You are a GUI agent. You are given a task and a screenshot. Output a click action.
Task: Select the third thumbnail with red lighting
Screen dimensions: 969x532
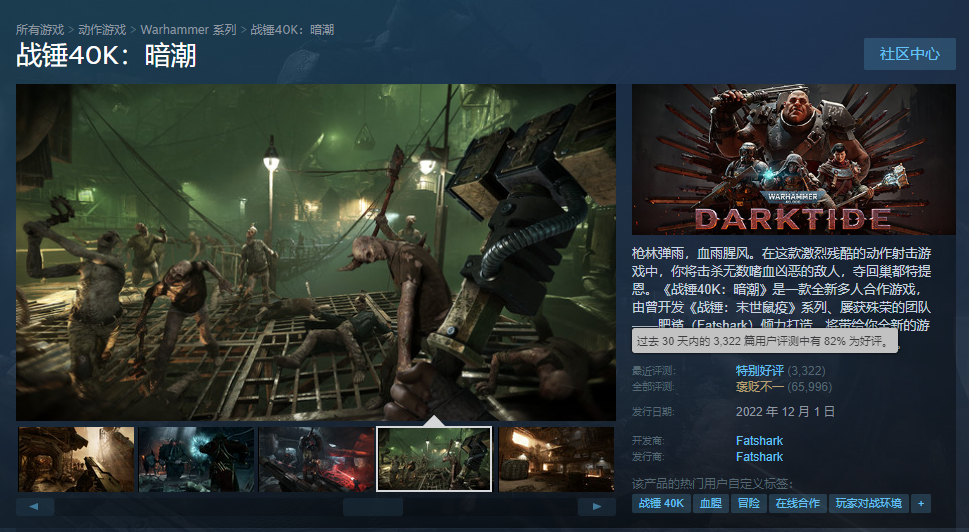316,459
